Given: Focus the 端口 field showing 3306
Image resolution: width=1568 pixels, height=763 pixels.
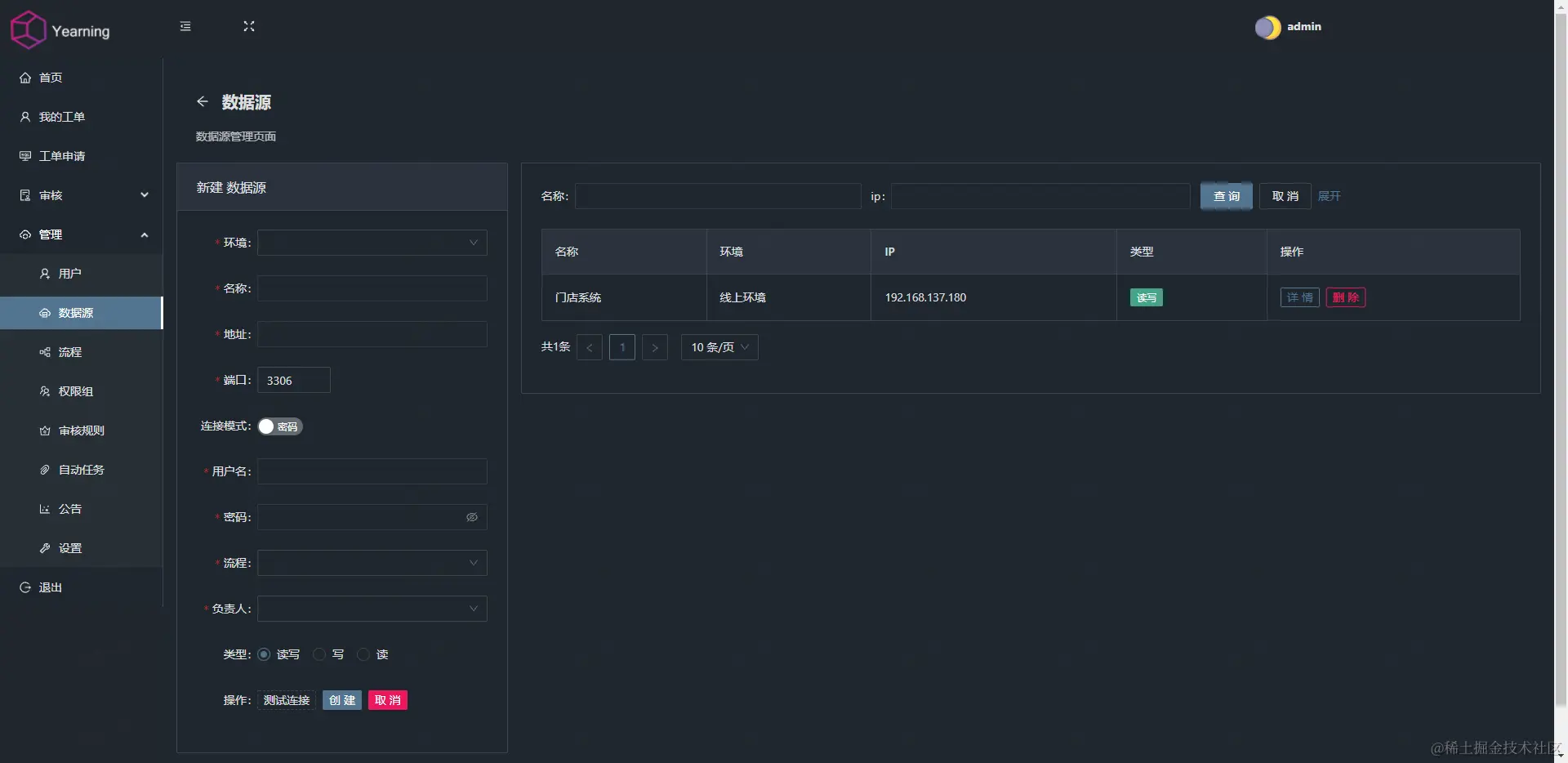Looking at the screenshot, I should point(294,380).
